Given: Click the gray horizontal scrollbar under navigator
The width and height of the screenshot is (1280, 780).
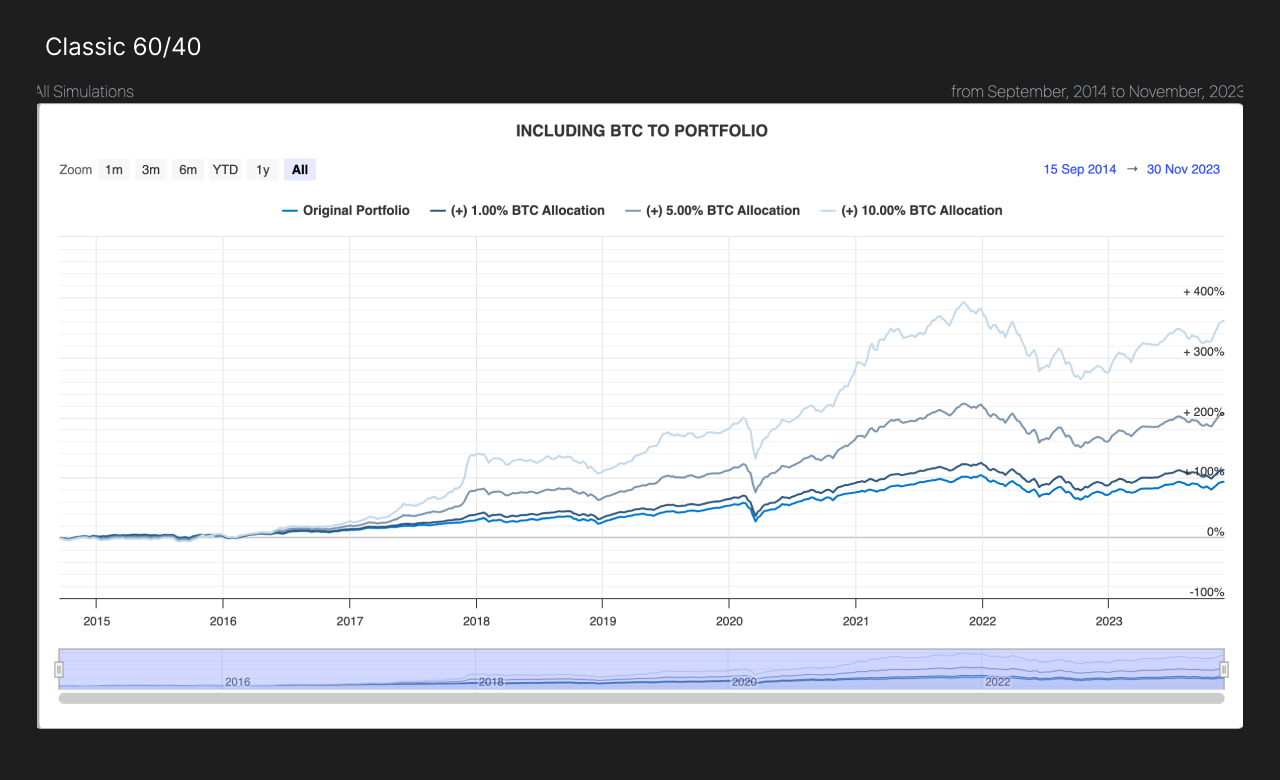Looking at the screenshot, I should [x=641, y=698].
